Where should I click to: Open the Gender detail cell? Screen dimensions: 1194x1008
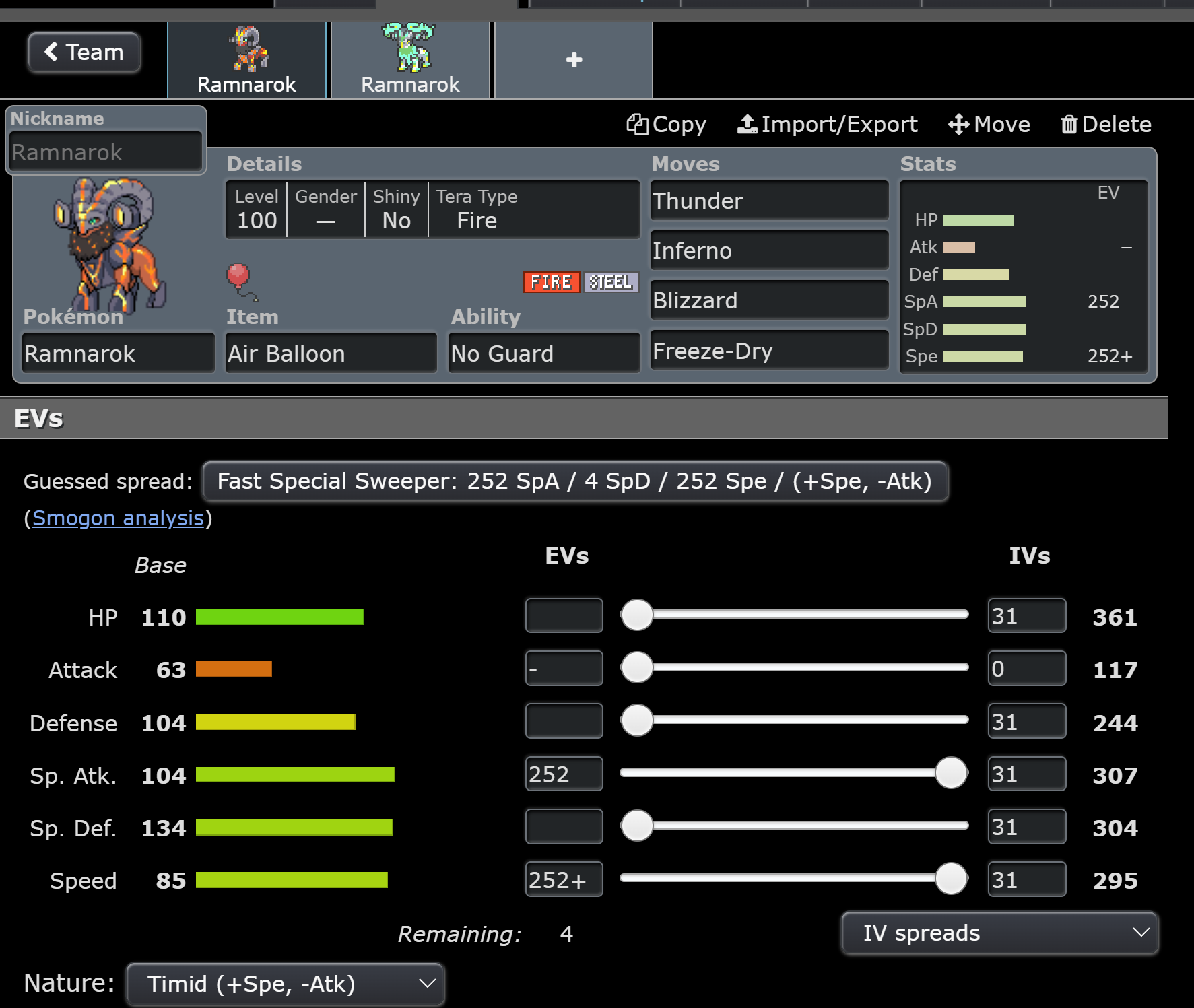click(326, 209)
